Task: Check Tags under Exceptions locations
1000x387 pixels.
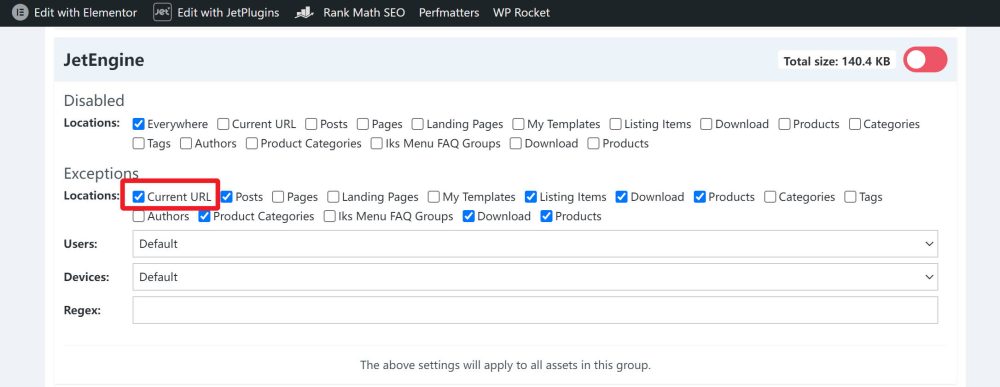Action: (x=850, y=197)
